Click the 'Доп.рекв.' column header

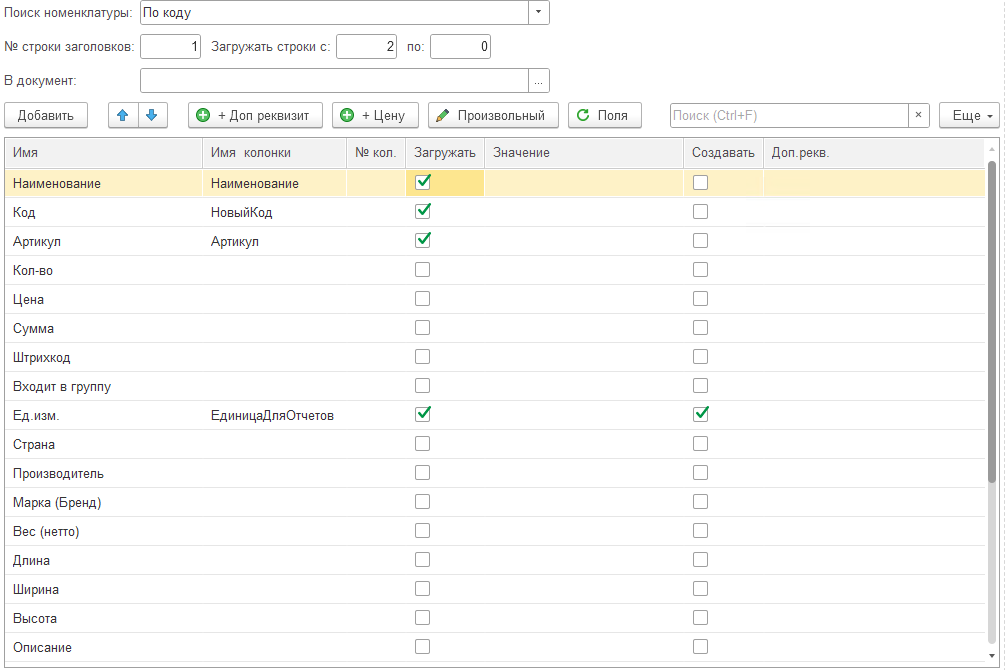tap(874, 153)
